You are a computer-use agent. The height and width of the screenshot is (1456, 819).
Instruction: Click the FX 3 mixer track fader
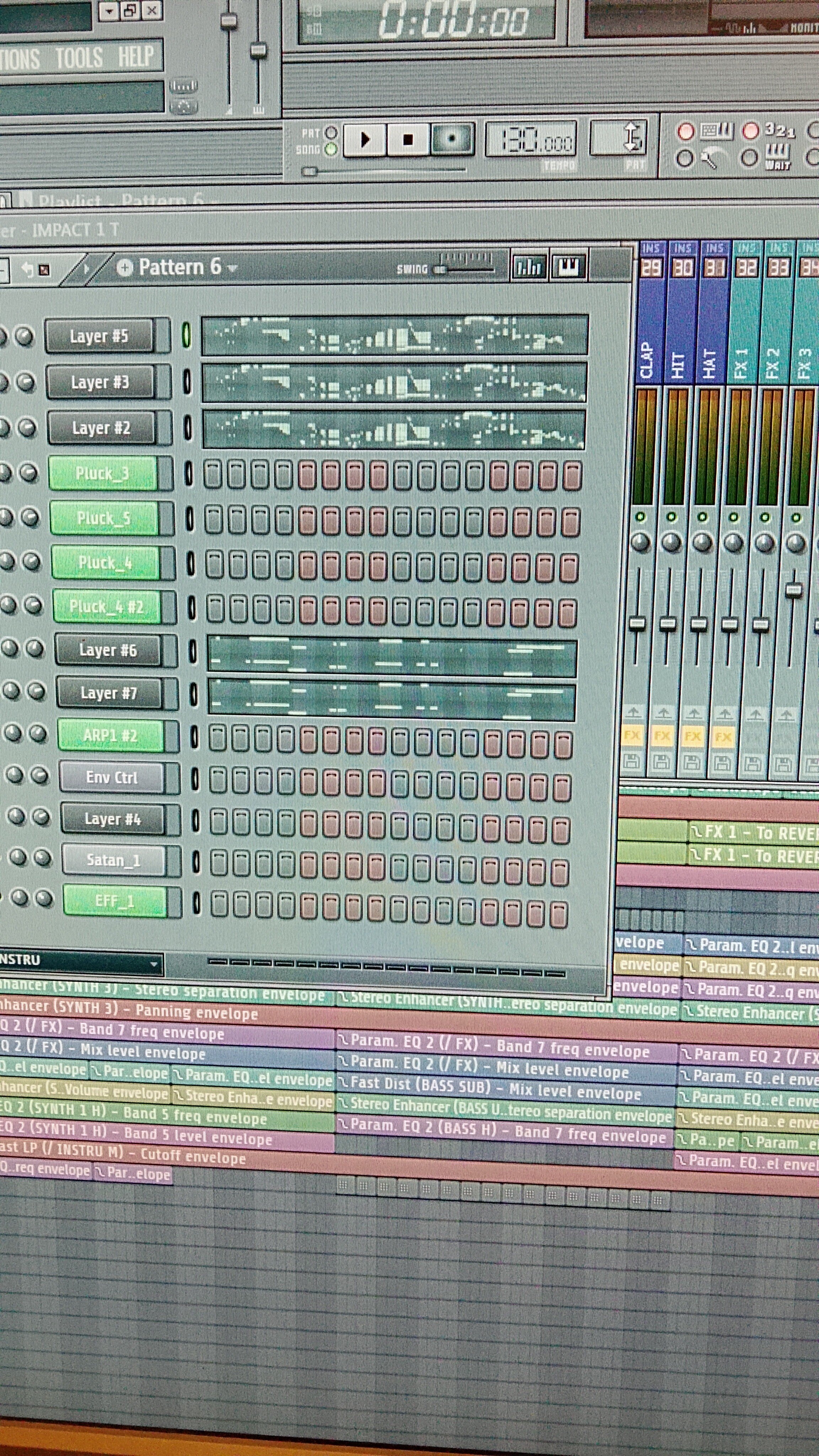pyautogui.click(x=793, y=590)
